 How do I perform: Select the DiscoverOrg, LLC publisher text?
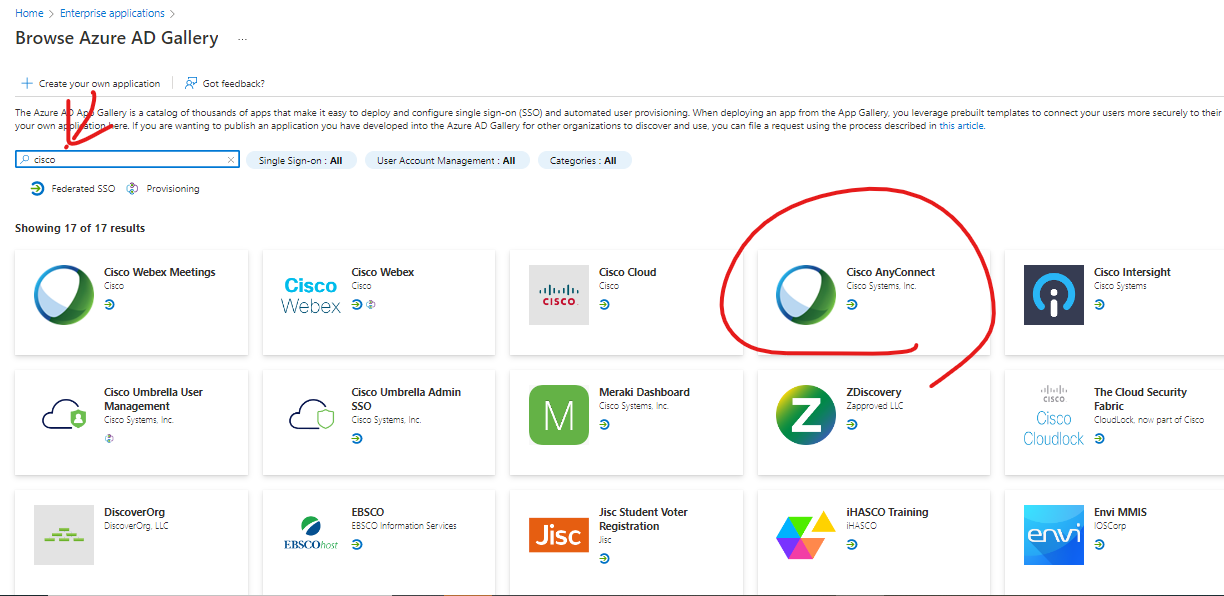point(137,526)
